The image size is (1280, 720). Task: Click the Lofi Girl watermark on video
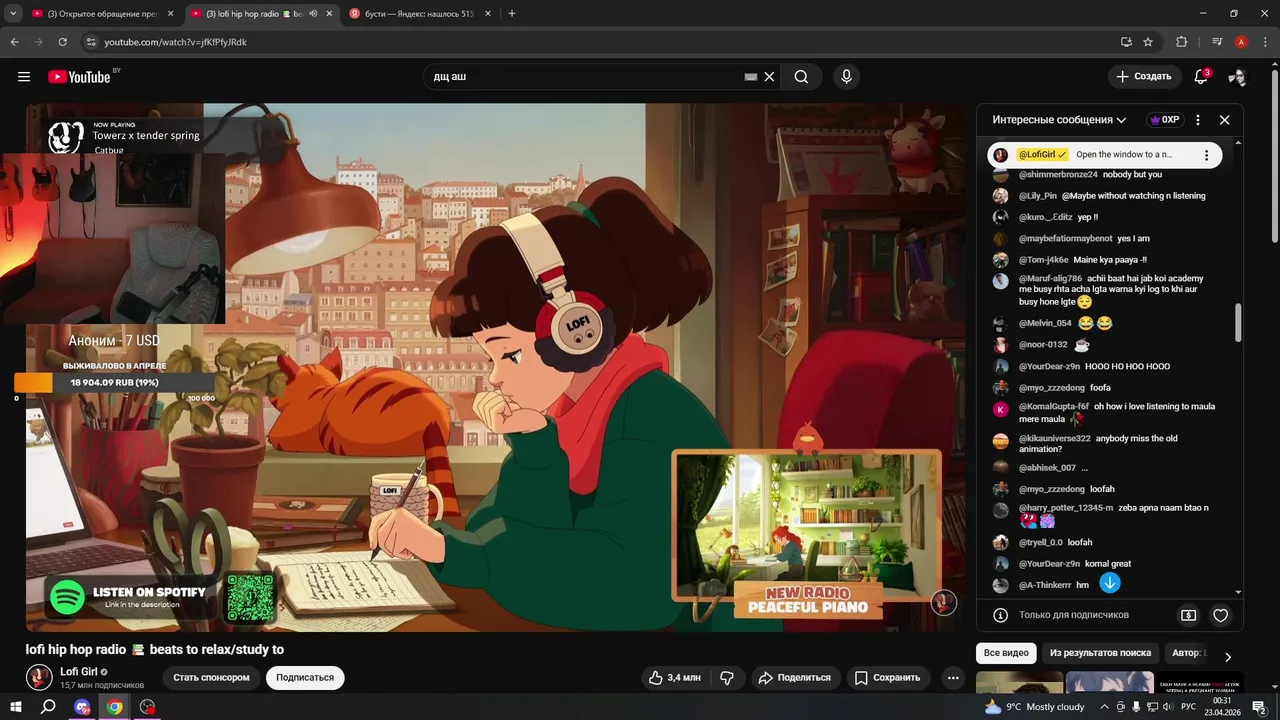pos(944,602)
